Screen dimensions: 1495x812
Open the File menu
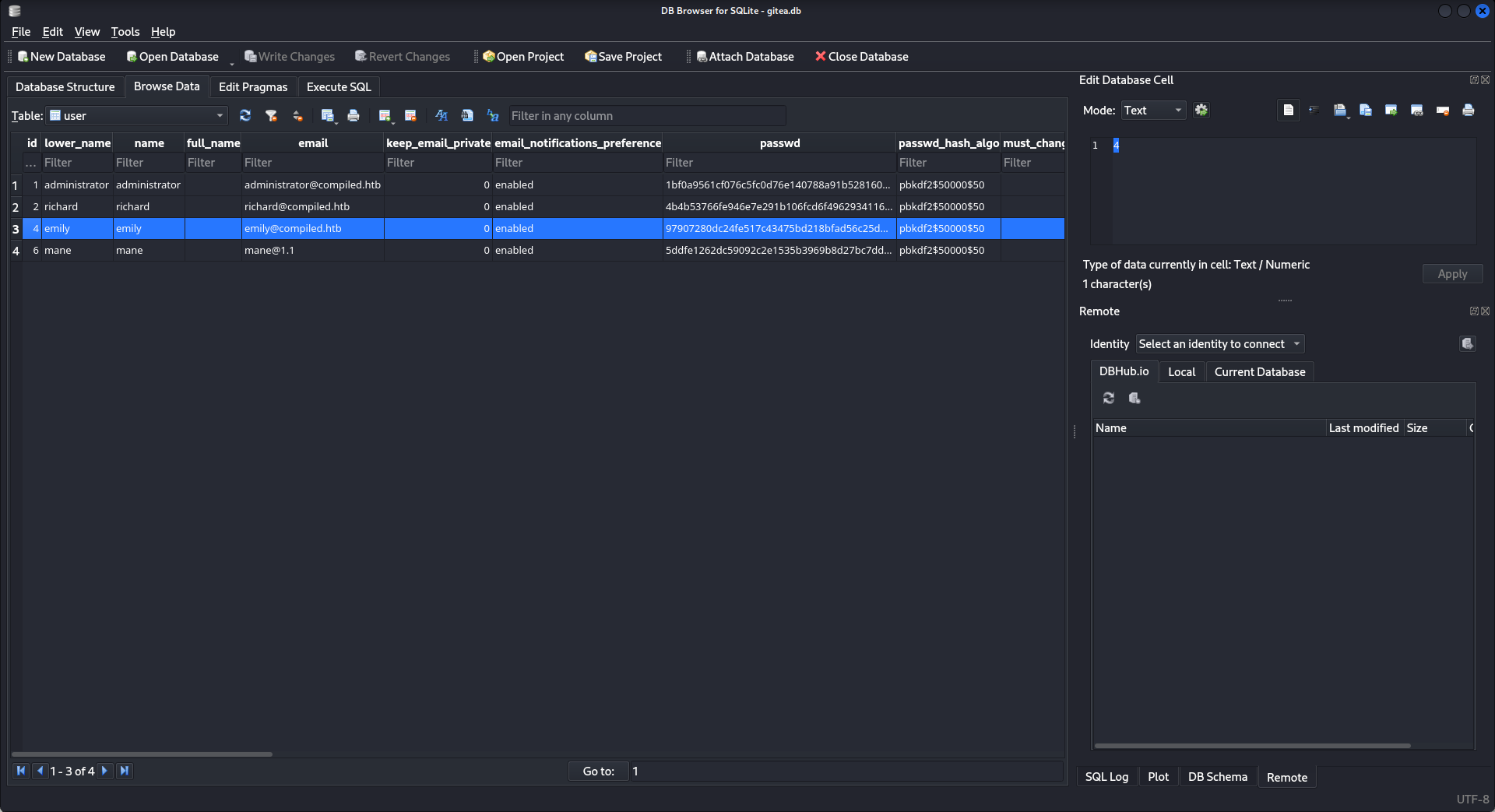pos(21,32)
